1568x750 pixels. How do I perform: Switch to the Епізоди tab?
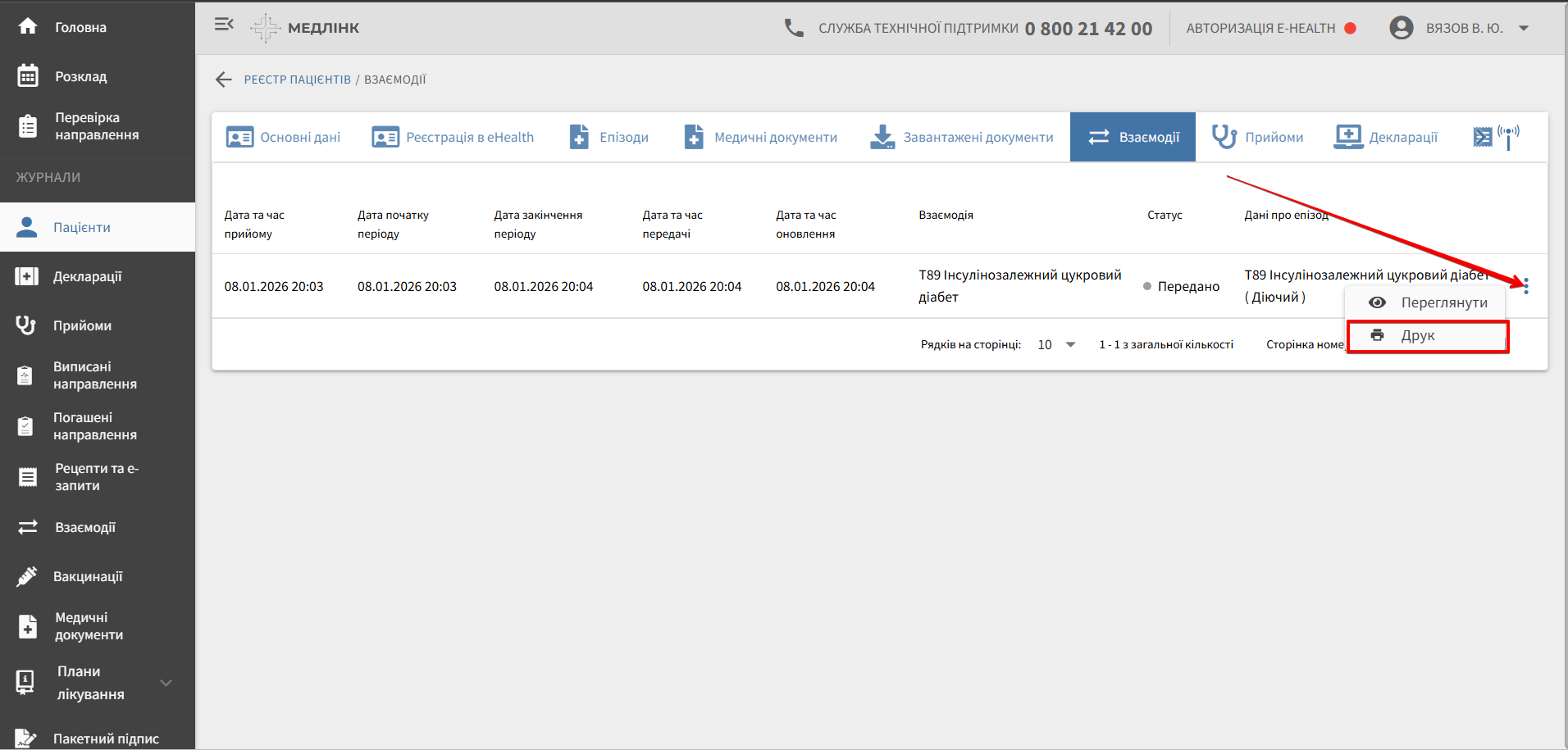click(609, 137)
